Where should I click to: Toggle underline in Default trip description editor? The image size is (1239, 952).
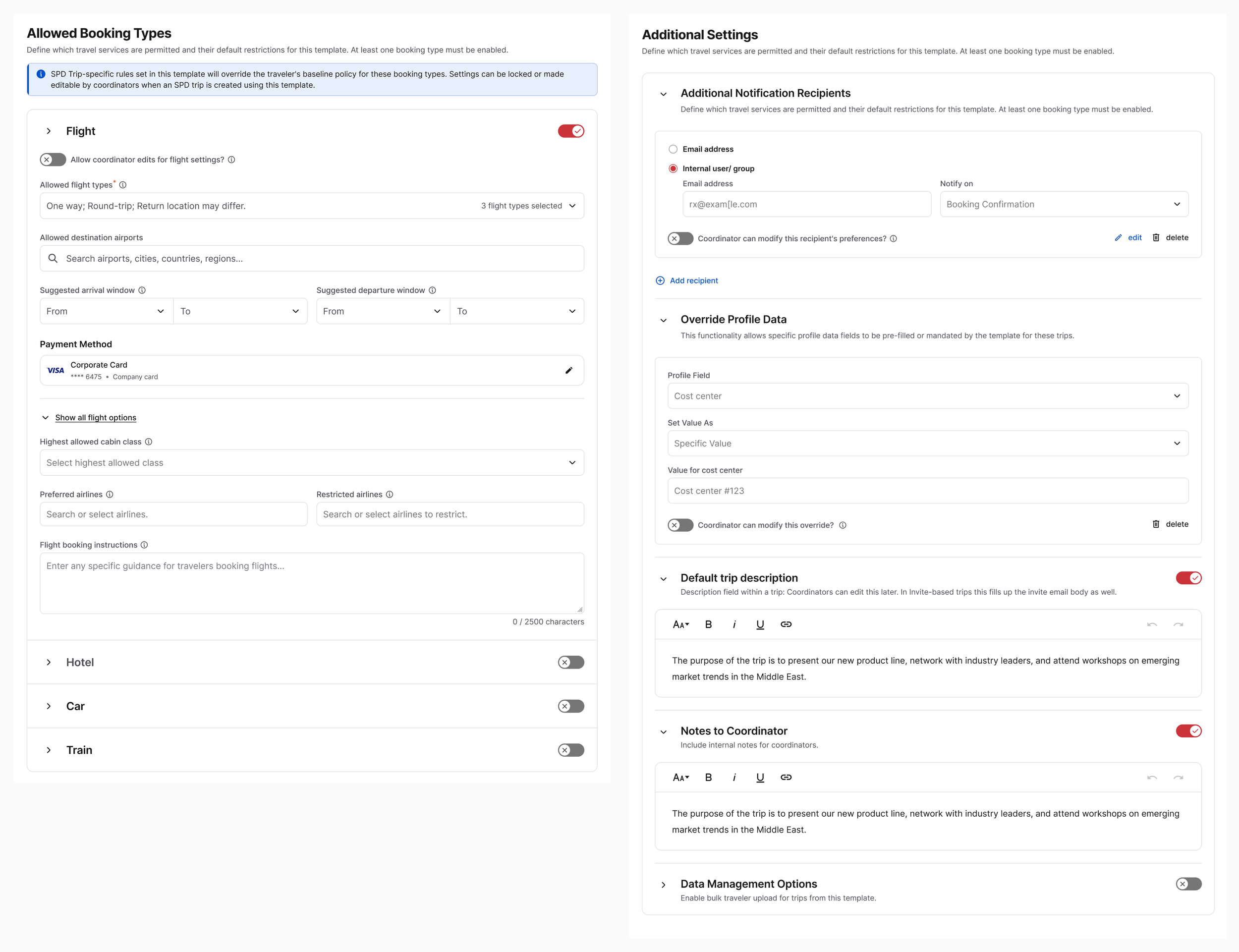coord(760,624)
